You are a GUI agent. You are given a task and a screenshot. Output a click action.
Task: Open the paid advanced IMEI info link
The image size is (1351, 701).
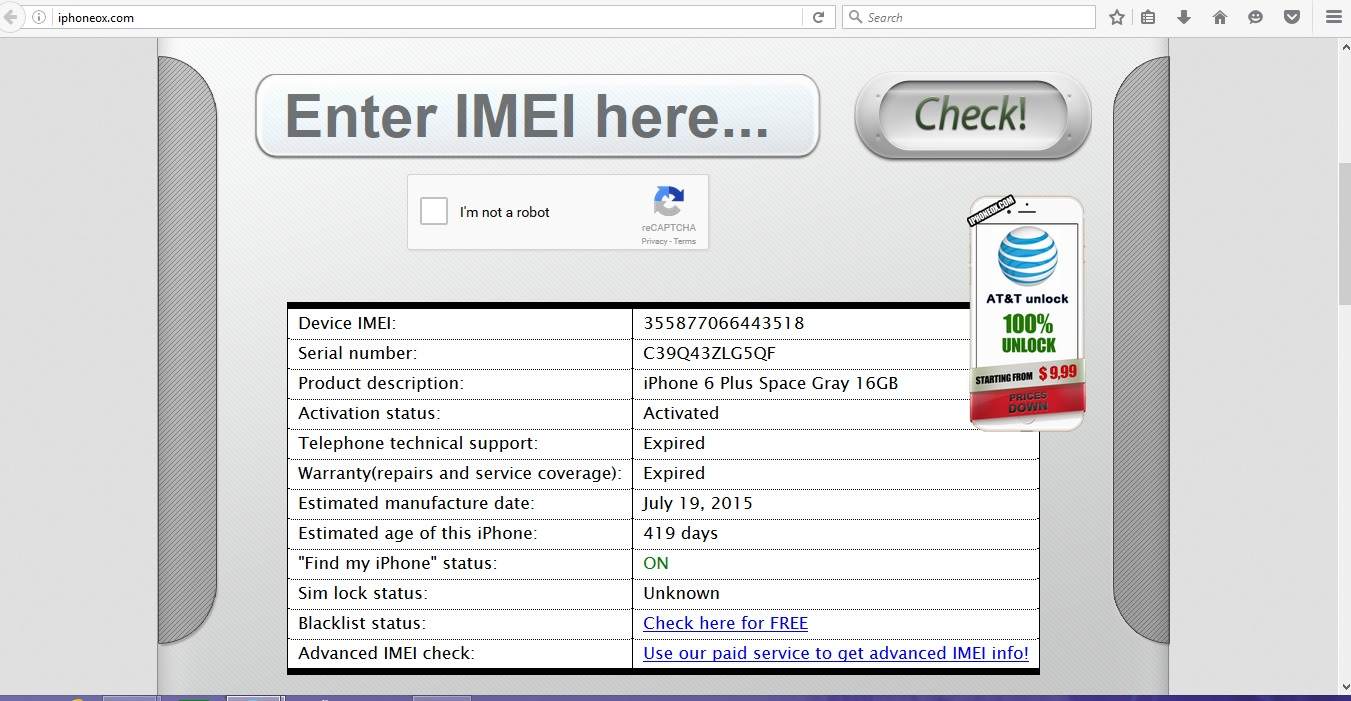(x=836, y=653)
